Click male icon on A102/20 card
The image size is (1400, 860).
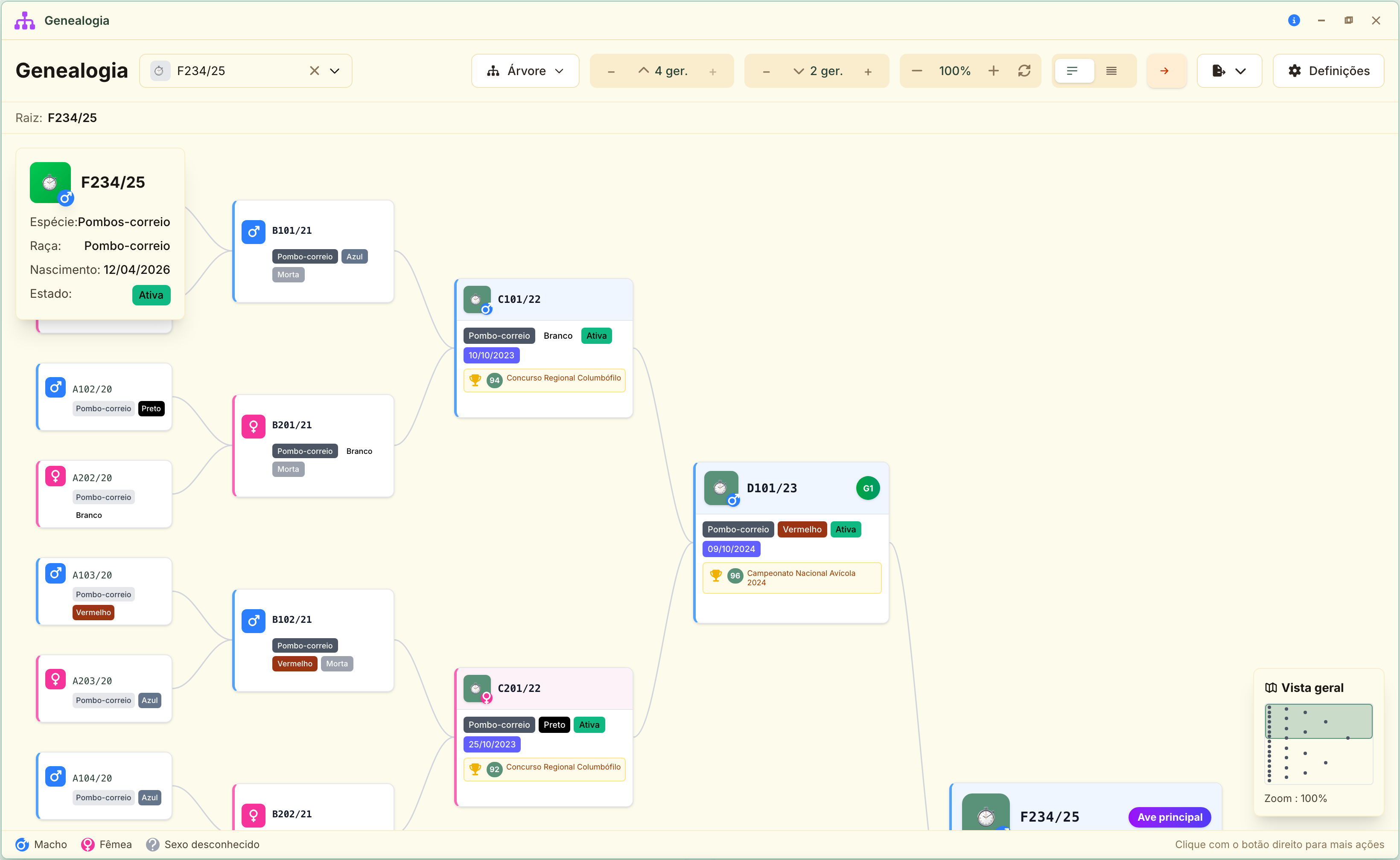click(x=55, y=387)
